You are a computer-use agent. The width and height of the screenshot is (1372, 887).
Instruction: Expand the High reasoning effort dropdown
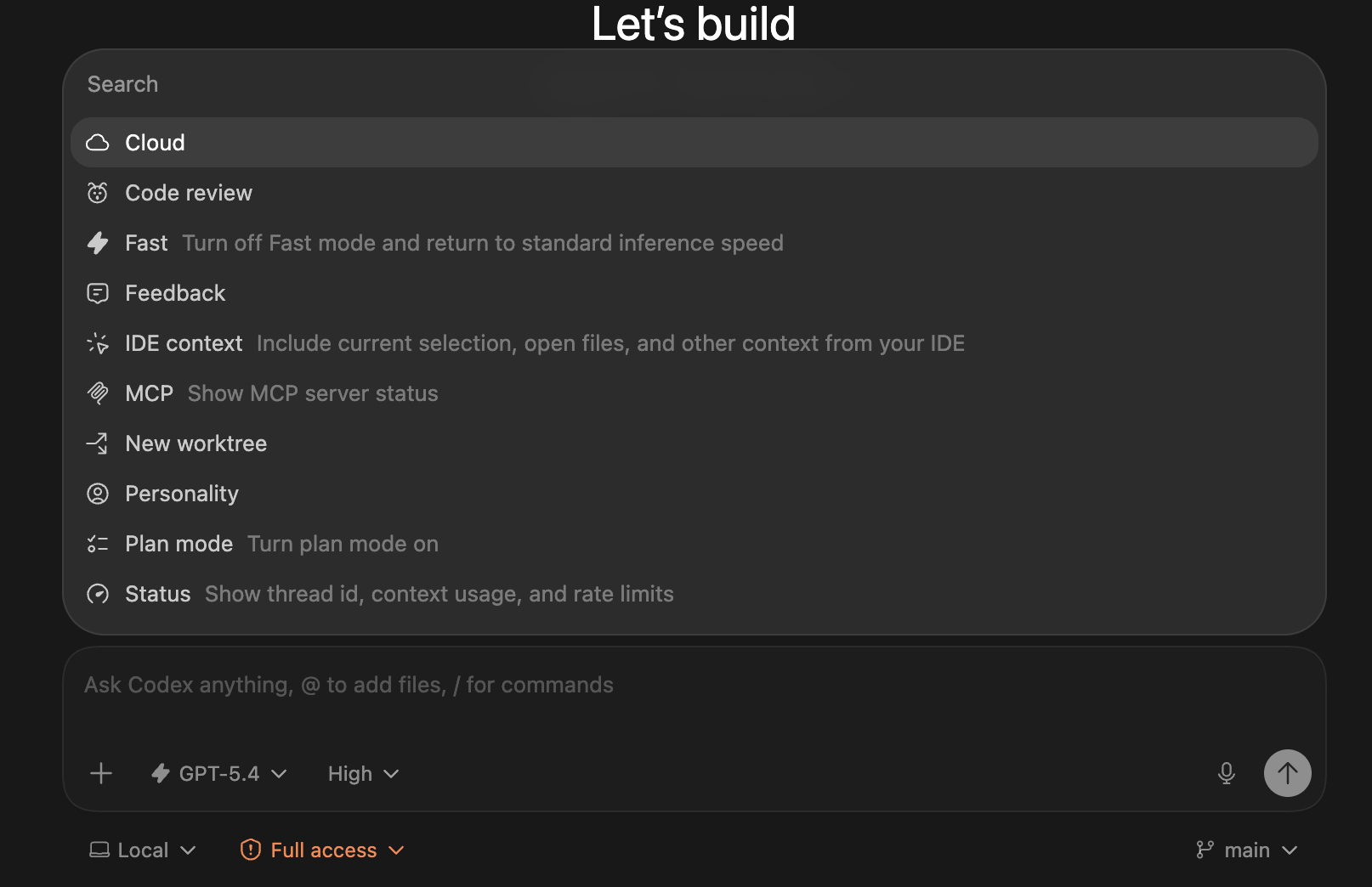[363, 773]
